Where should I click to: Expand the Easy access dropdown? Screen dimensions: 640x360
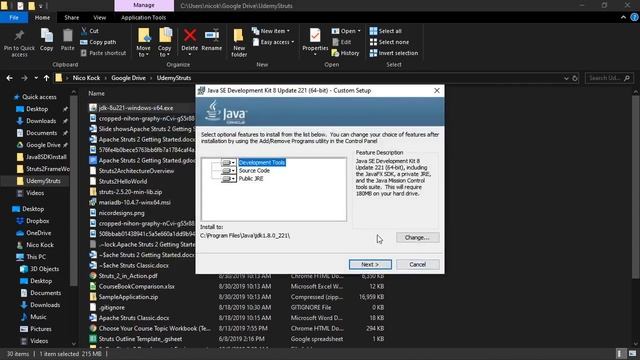click(273, 42)
